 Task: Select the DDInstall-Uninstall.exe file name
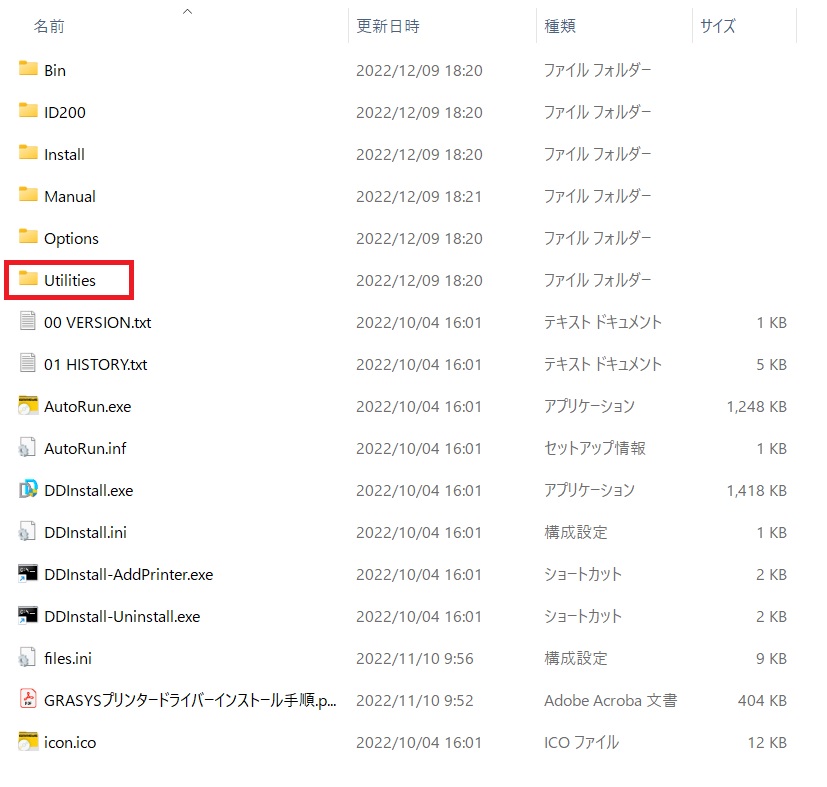pos(122,617)
